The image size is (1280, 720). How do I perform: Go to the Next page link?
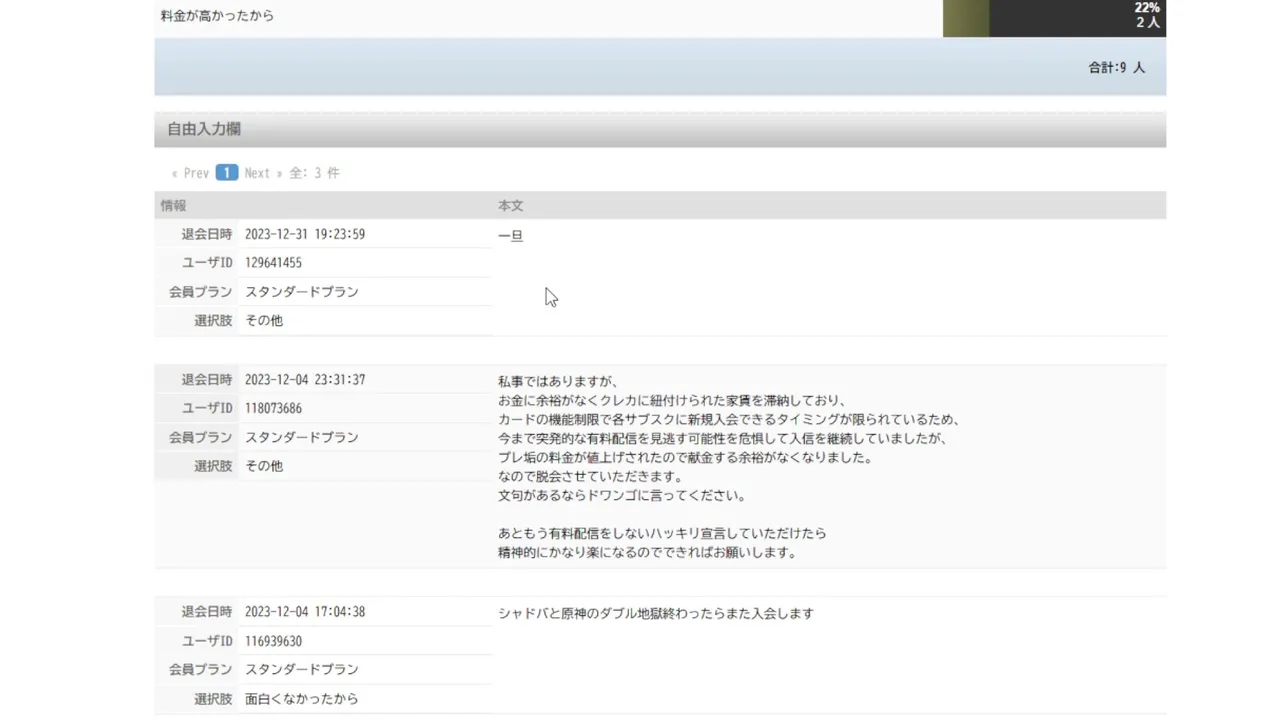pyautogui.click(x=263, y=173)
